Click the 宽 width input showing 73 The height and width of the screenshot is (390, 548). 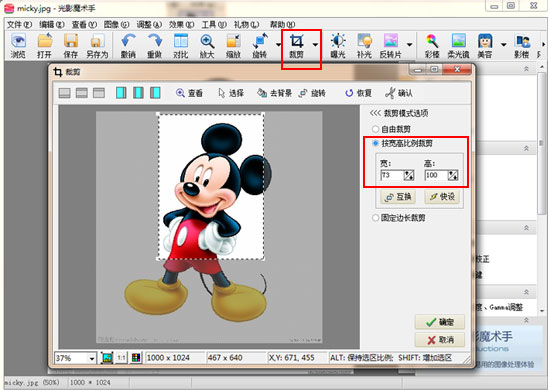[392, 175]
